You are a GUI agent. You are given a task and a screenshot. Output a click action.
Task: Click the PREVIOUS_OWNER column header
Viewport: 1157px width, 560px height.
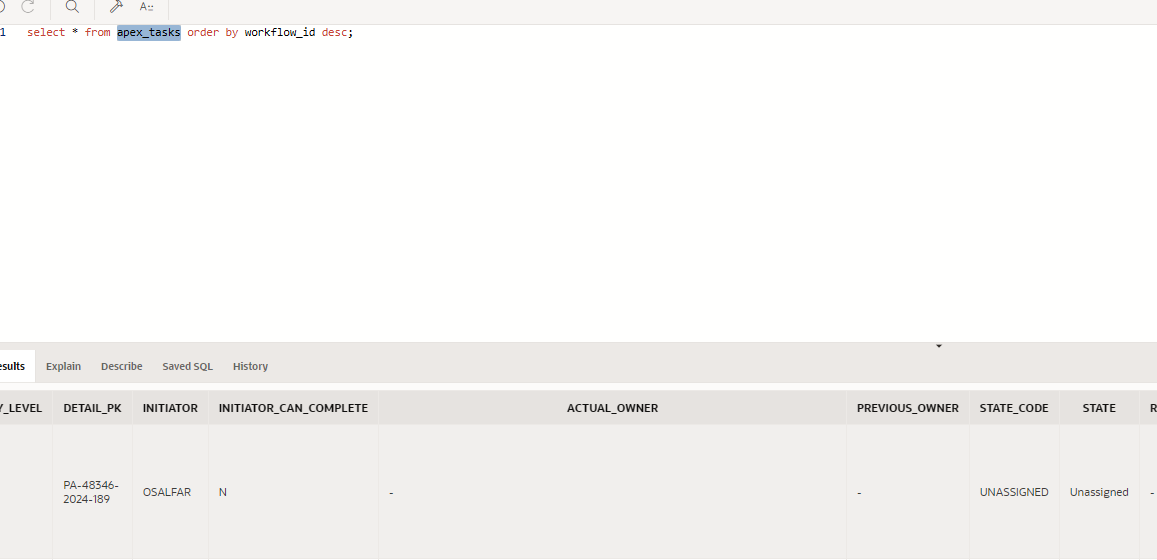(908, 408)
